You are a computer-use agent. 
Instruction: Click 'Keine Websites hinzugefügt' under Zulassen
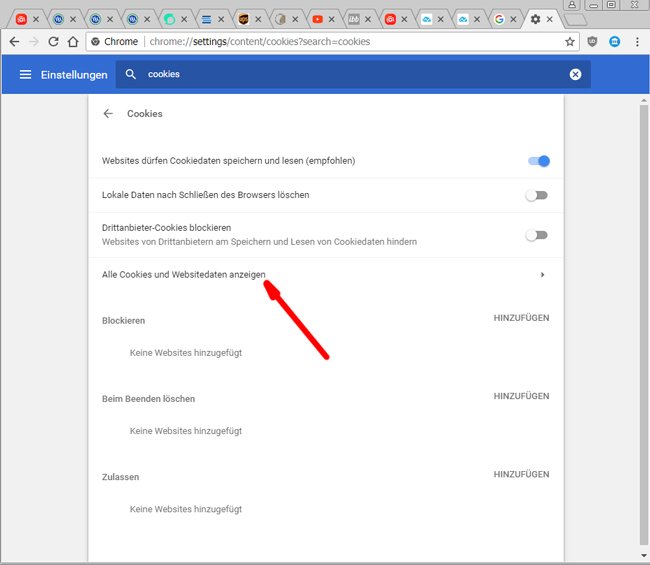tap(186, 509)
